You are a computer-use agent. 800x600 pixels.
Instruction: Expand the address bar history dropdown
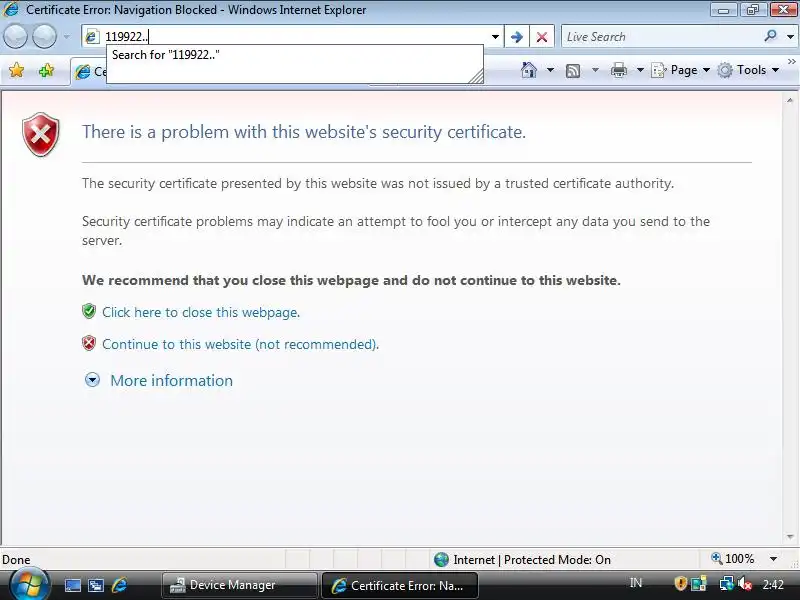(495, 37)
